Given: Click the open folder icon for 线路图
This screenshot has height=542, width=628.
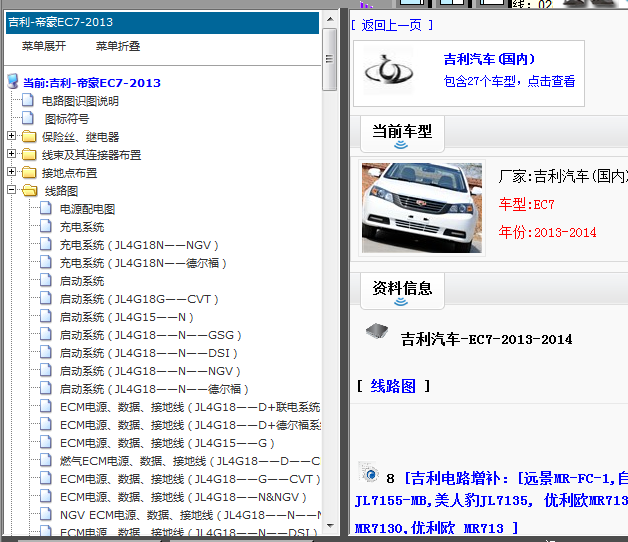Looking at the screenshot, I should click(x=29, y=191).
